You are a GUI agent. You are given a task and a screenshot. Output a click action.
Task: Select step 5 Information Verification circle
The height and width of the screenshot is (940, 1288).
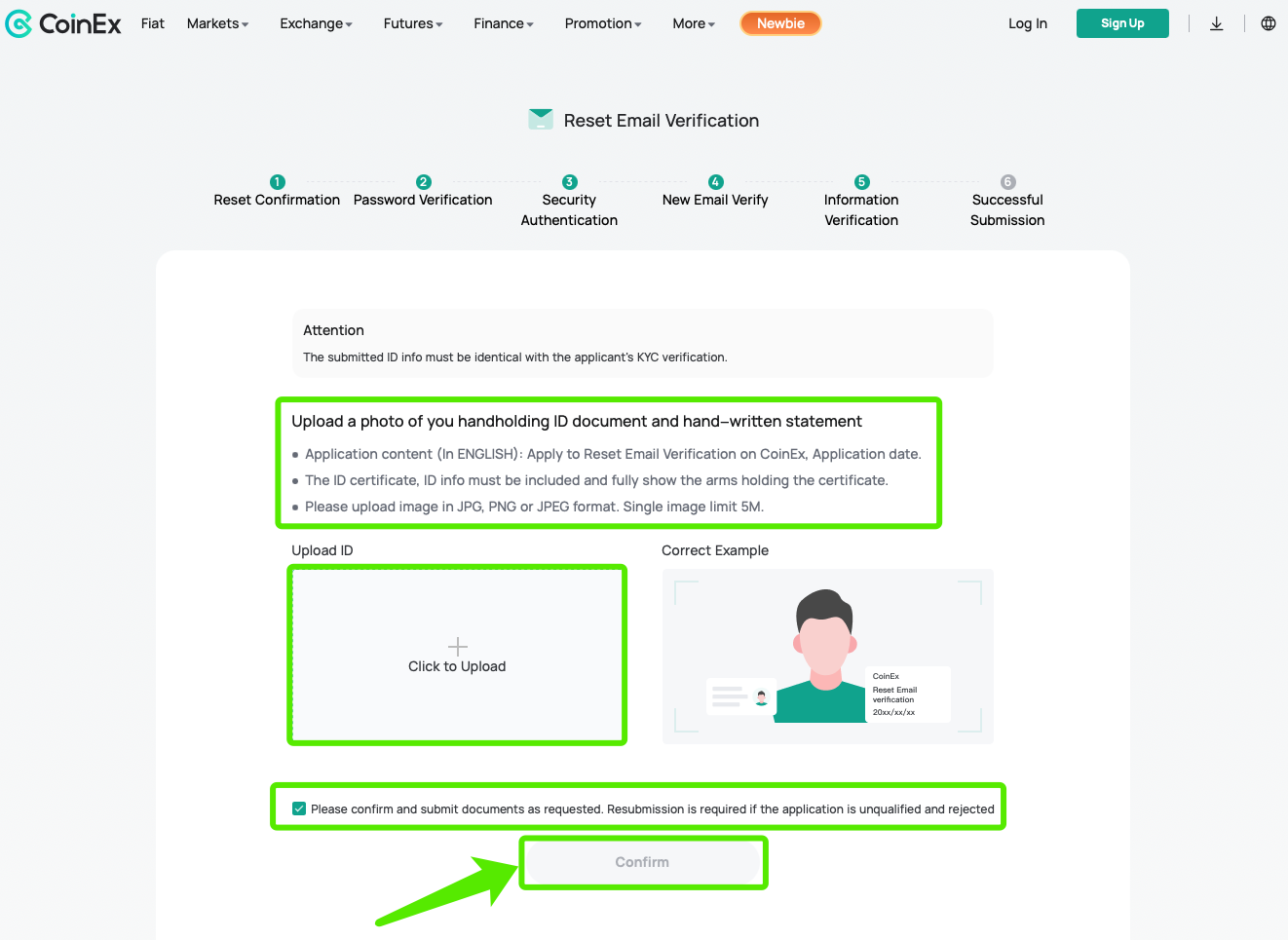[x=861, y=182]
